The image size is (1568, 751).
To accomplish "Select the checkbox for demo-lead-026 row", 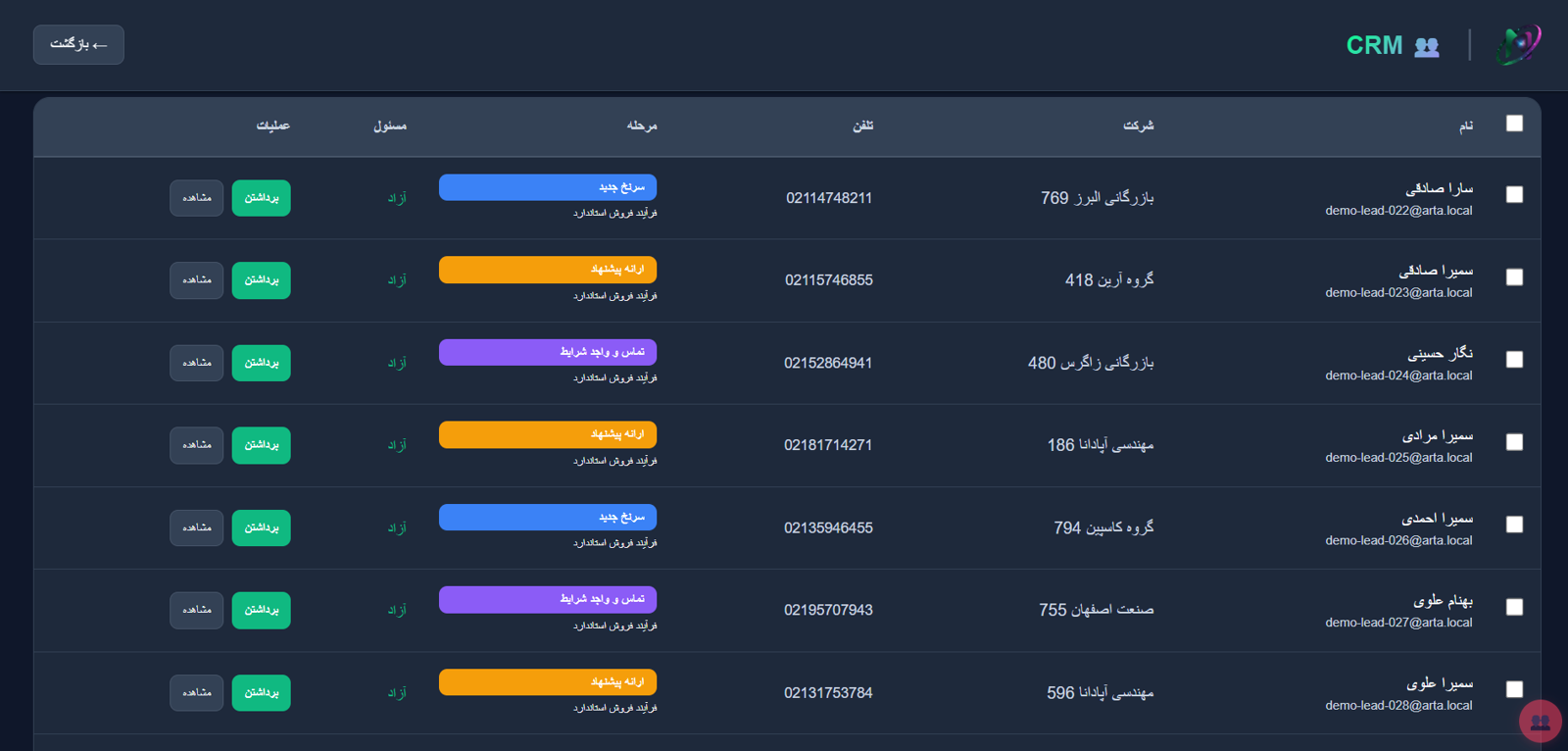I will pyautogui.click(x=1514, y=525).
